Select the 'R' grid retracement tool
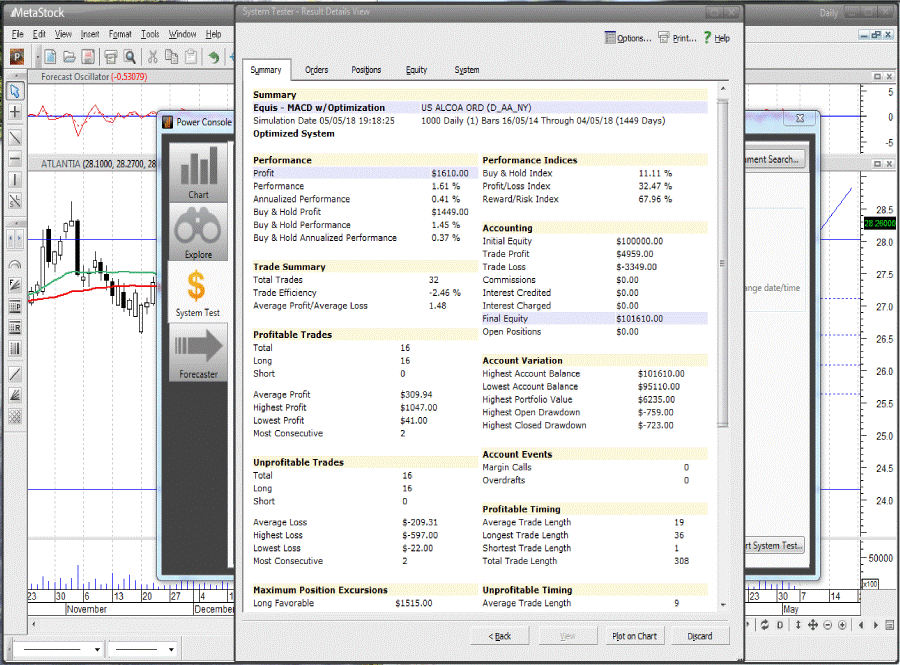 [x=15, y=328]
